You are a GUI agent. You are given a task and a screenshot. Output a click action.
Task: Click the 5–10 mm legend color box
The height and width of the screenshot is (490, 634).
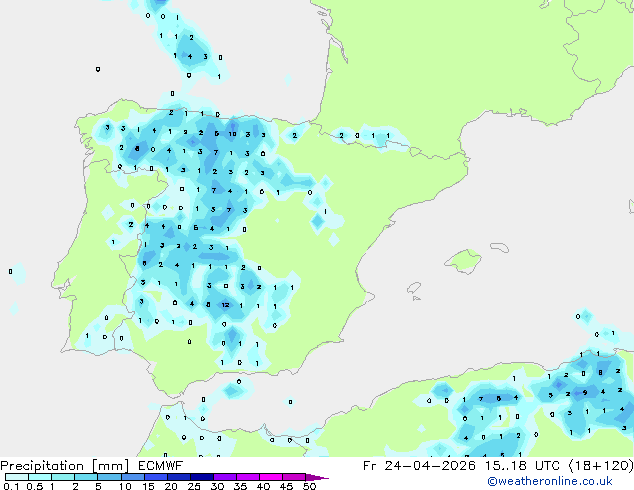[x=110, y=477]
